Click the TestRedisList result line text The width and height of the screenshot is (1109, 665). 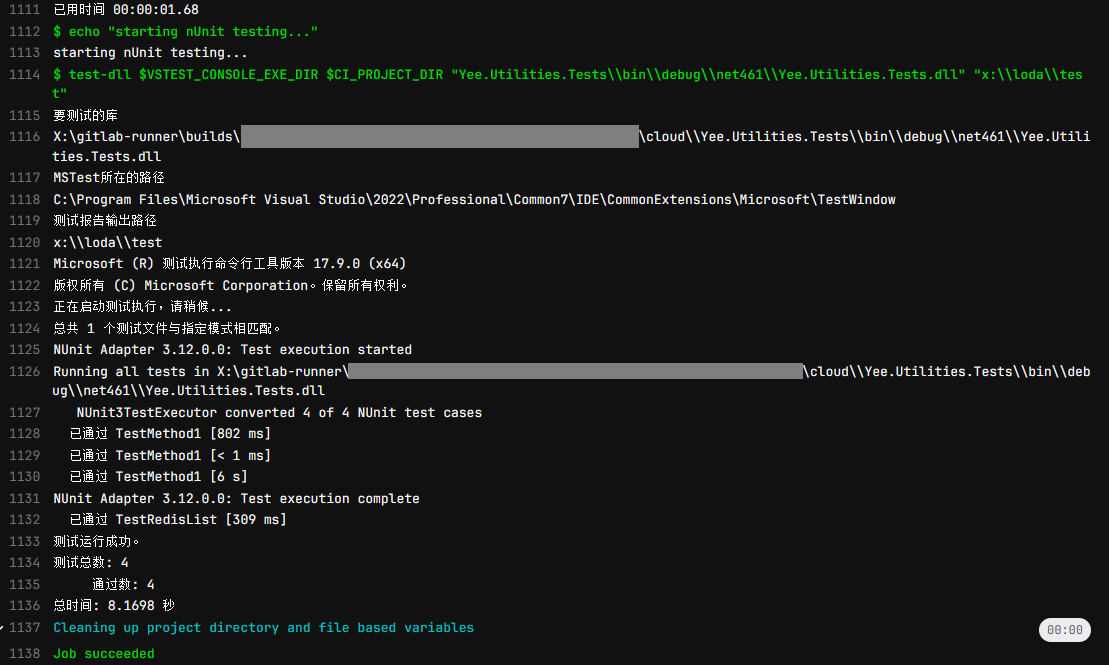[x=178, y=520]
